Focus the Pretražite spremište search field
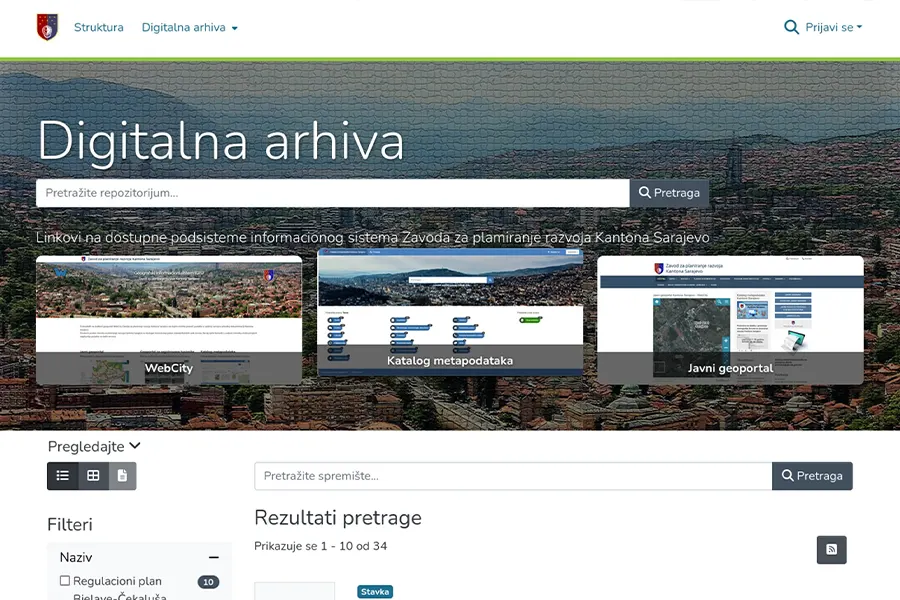This screenshot has width=900, height=600. [x=512, y=476]
